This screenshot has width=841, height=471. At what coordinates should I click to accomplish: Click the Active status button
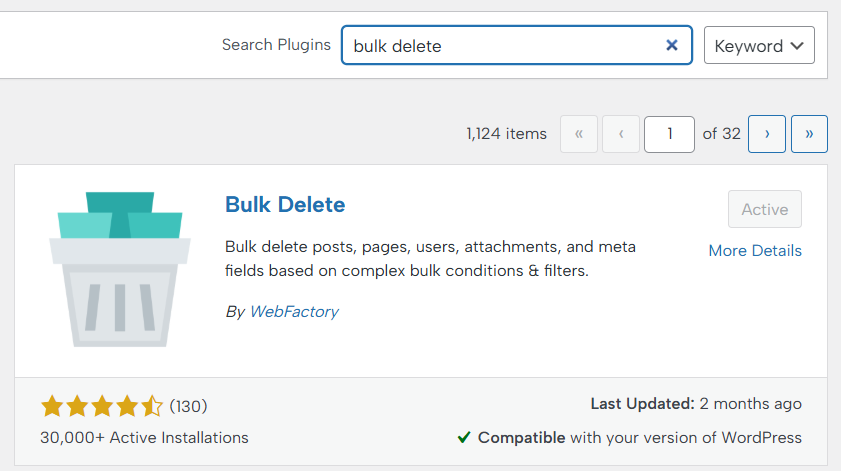coord(764,209)
